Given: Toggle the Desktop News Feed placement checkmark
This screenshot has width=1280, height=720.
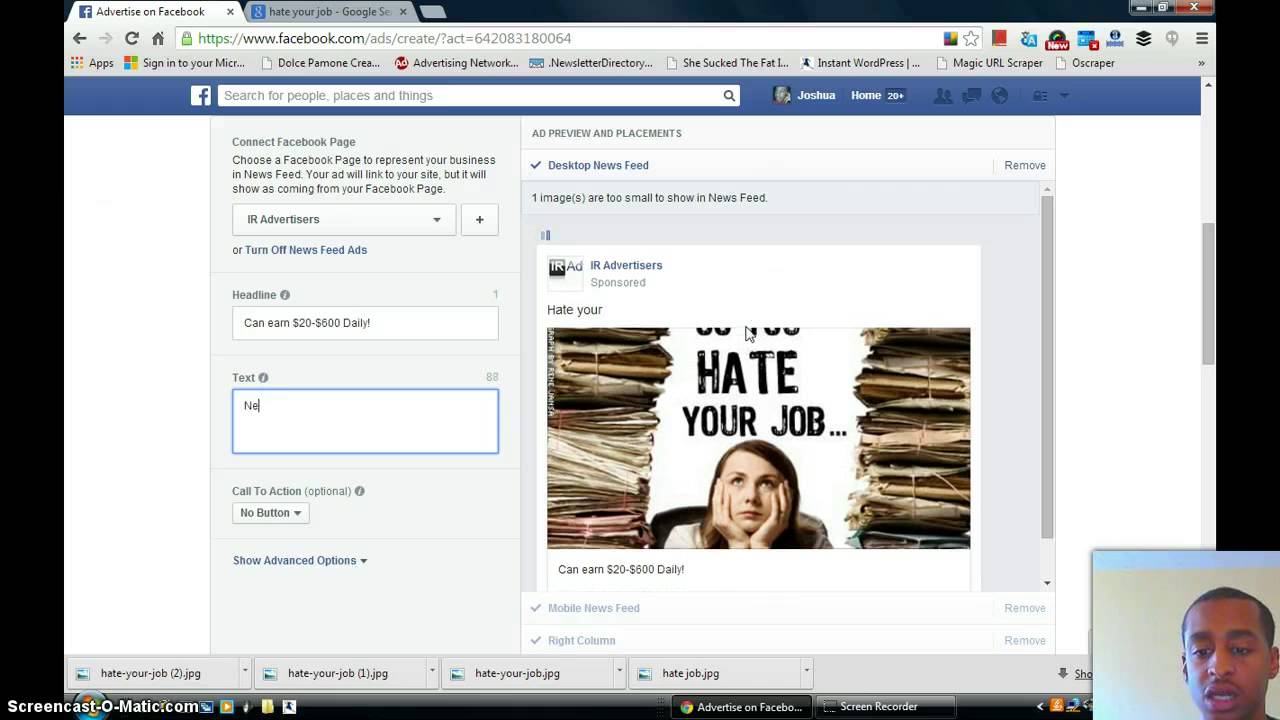Looking at the screenshot, I should 536,165.
